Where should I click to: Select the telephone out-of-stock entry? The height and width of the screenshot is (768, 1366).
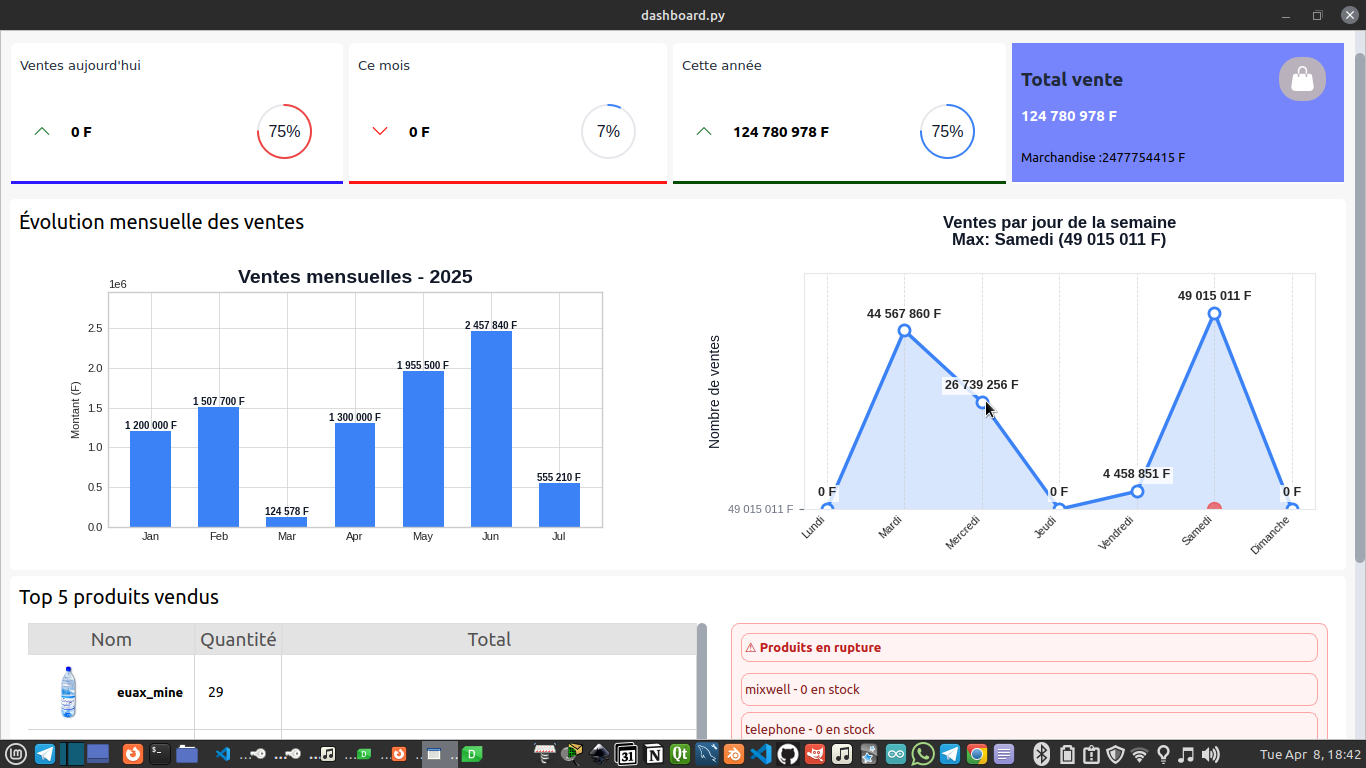(1028, 729)
